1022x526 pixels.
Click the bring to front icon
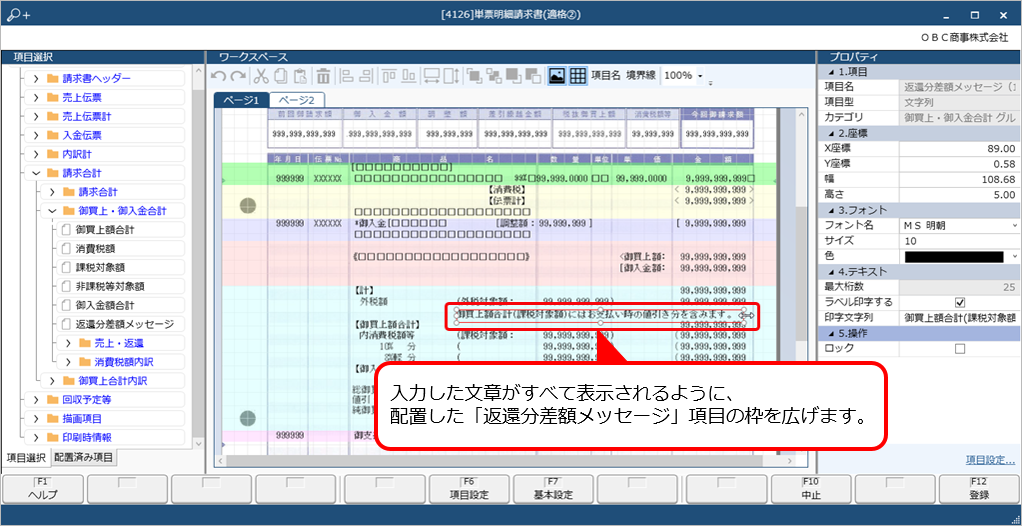[474, 76]
